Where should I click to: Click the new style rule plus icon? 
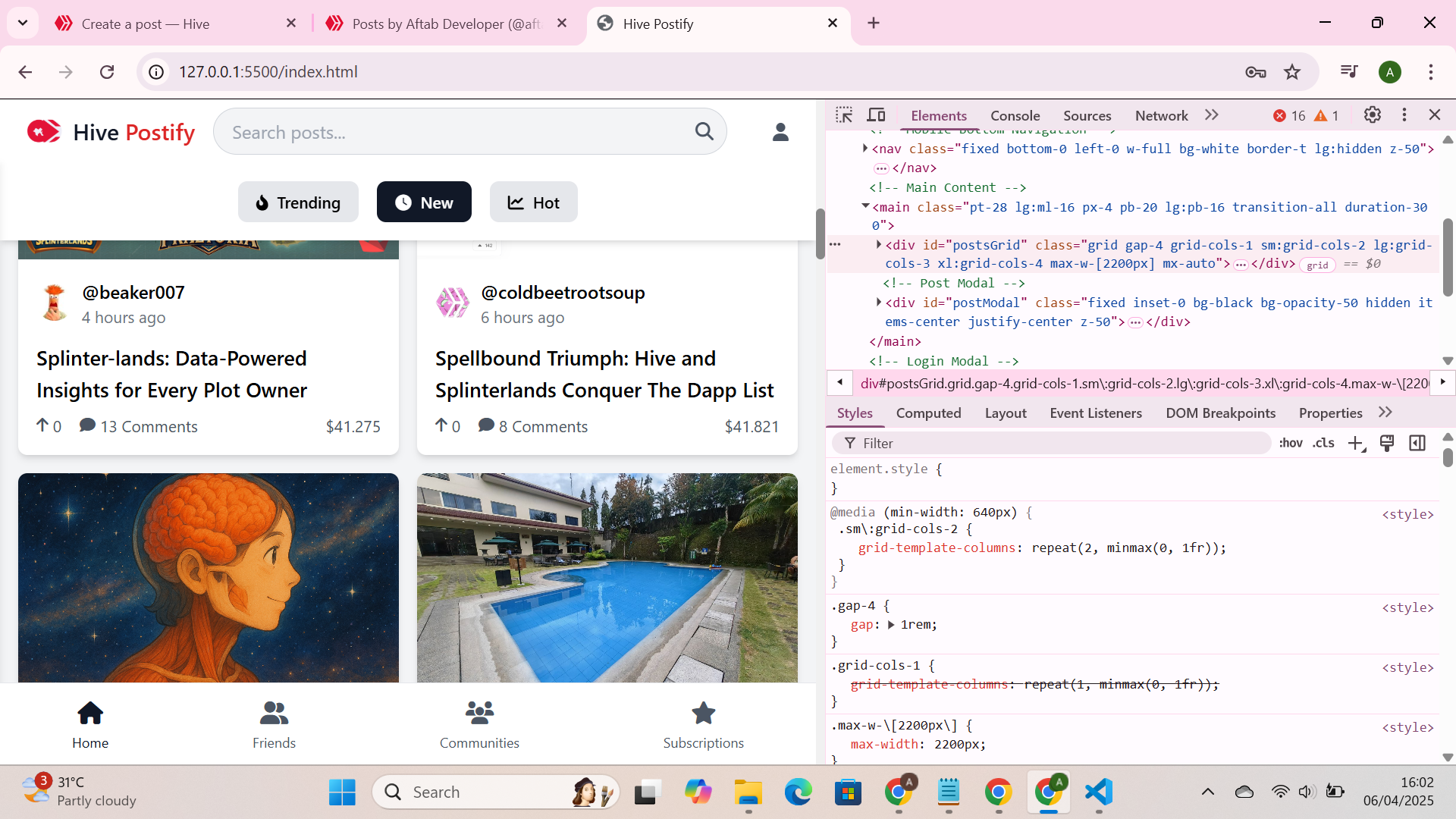pyautogui.click(x=1356, y=443)
